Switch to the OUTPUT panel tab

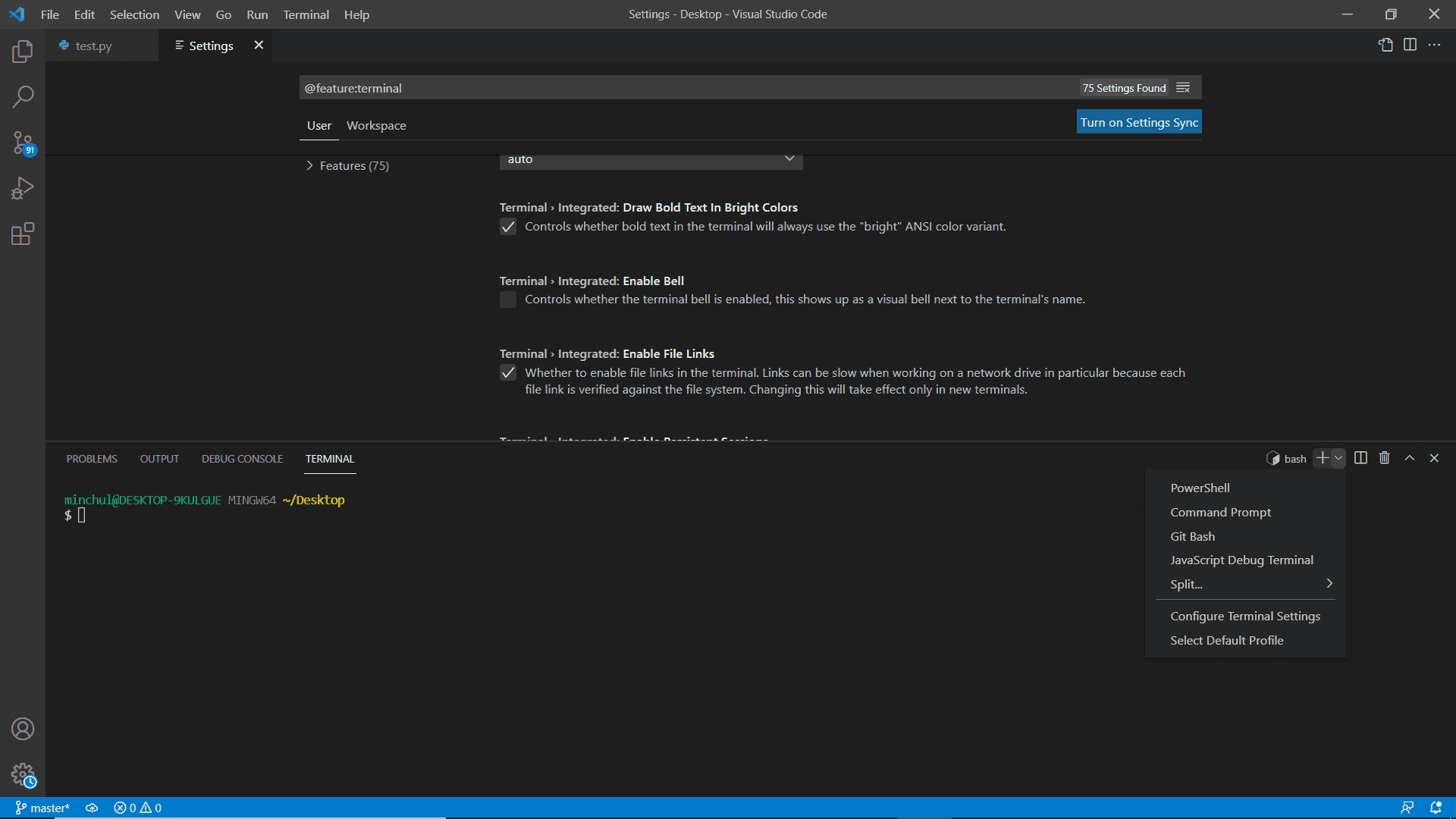[x=159, y=459]
